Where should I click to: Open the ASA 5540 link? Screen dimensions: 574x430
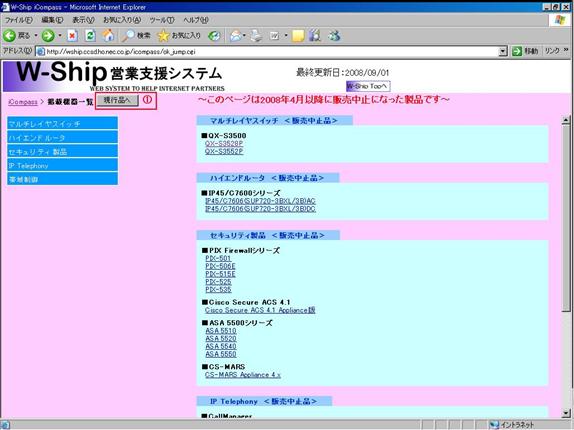pos(221,346)
